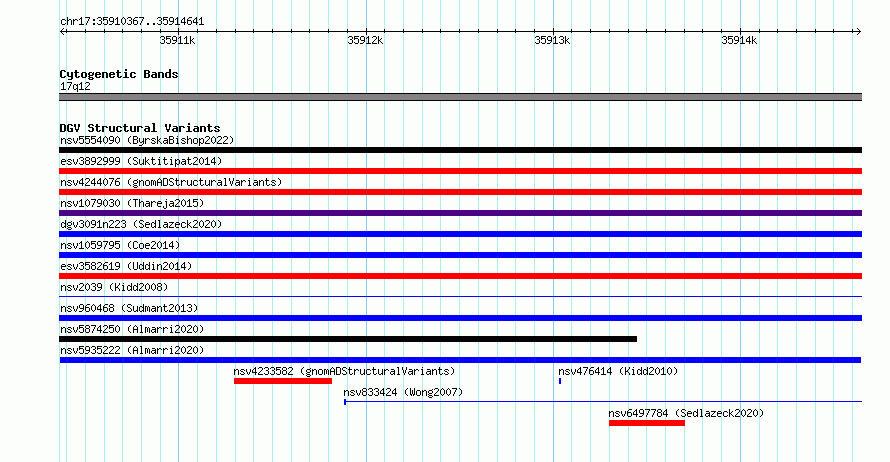Viewport: 890px width, 462px height.
Task: Click the gray 17q12 cytogenetic band bar
Action: click(460, 98)
